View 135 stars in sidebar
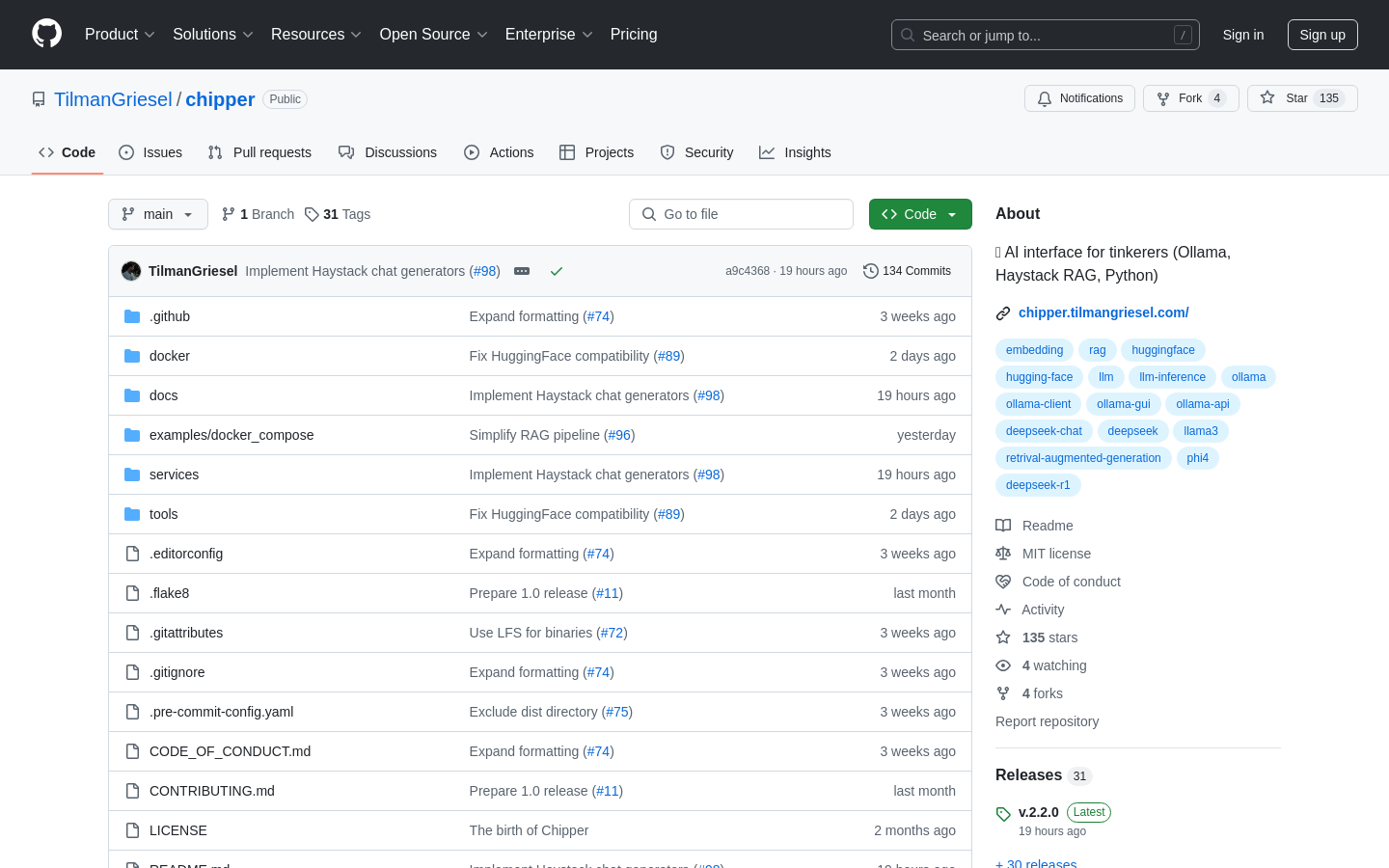Screen dimensions: 1389x868 tap(1036, 637)
